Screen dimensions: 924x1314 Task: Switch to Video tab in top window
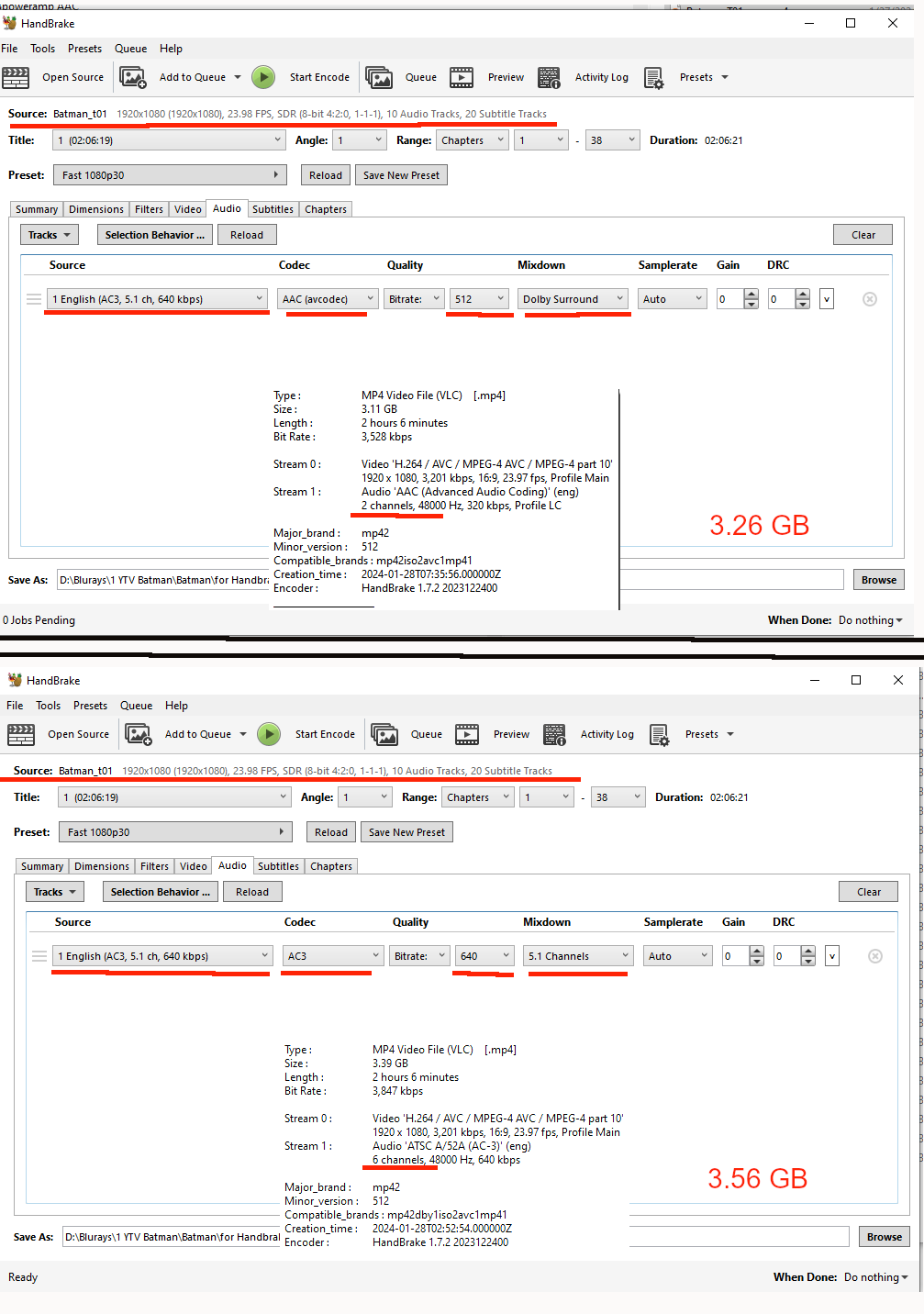click(x=187, y=209)
